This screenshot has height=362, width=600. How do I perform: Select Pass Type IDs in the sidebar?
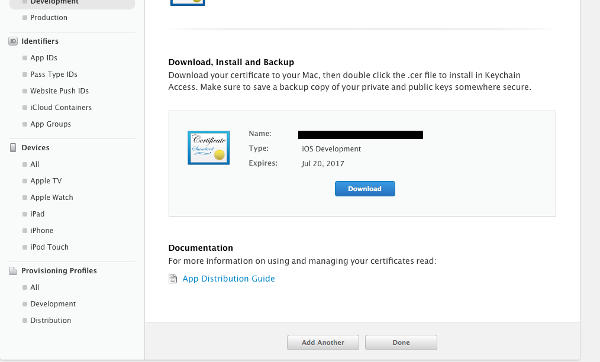tap(54, 74)
